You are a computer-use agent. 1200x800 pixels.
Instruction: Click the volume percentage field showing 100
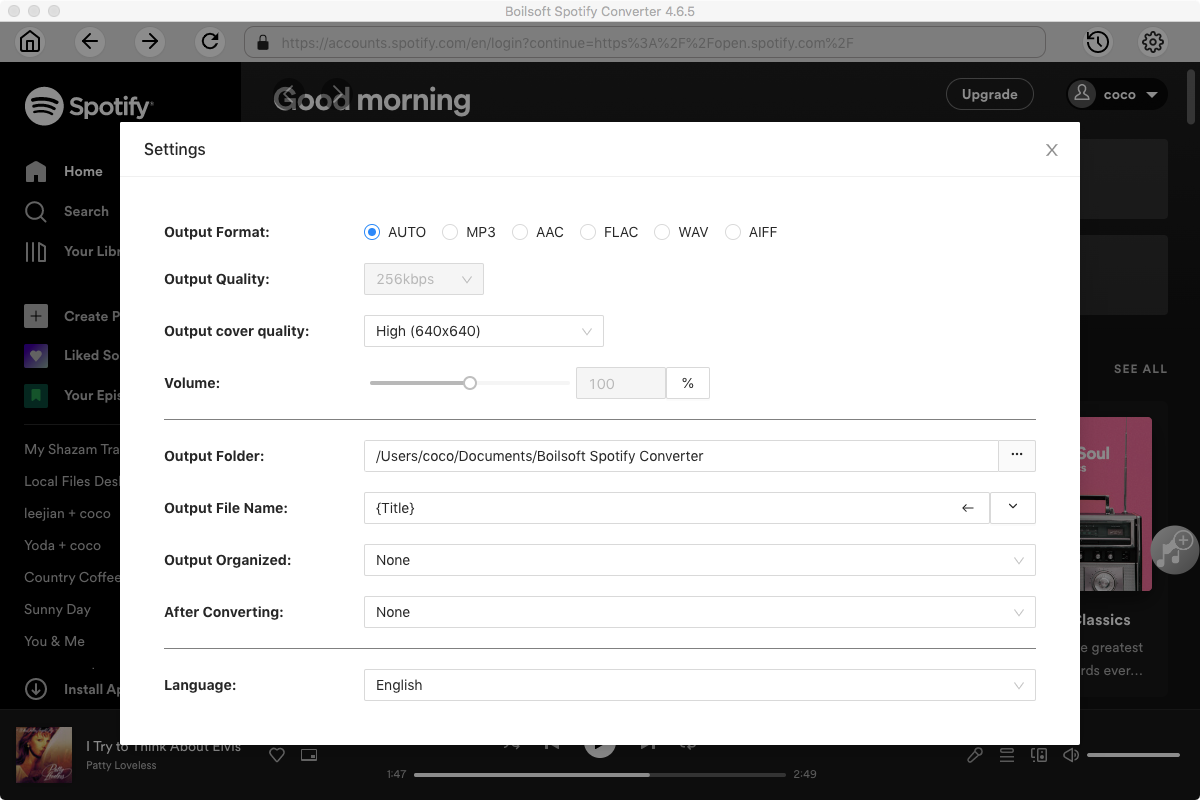tap(621, 383)
